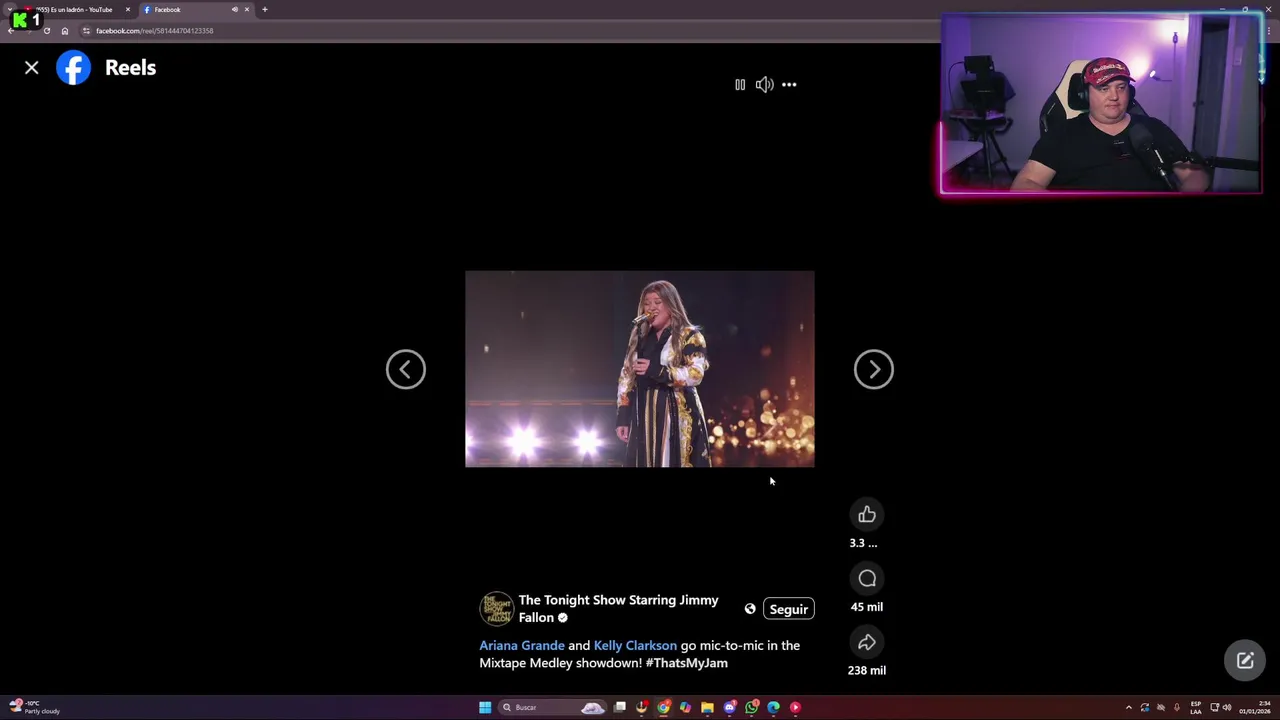View site information icon in address bar
The width and height of the screenshot is (1280, 720).
(x=86, y=31)
